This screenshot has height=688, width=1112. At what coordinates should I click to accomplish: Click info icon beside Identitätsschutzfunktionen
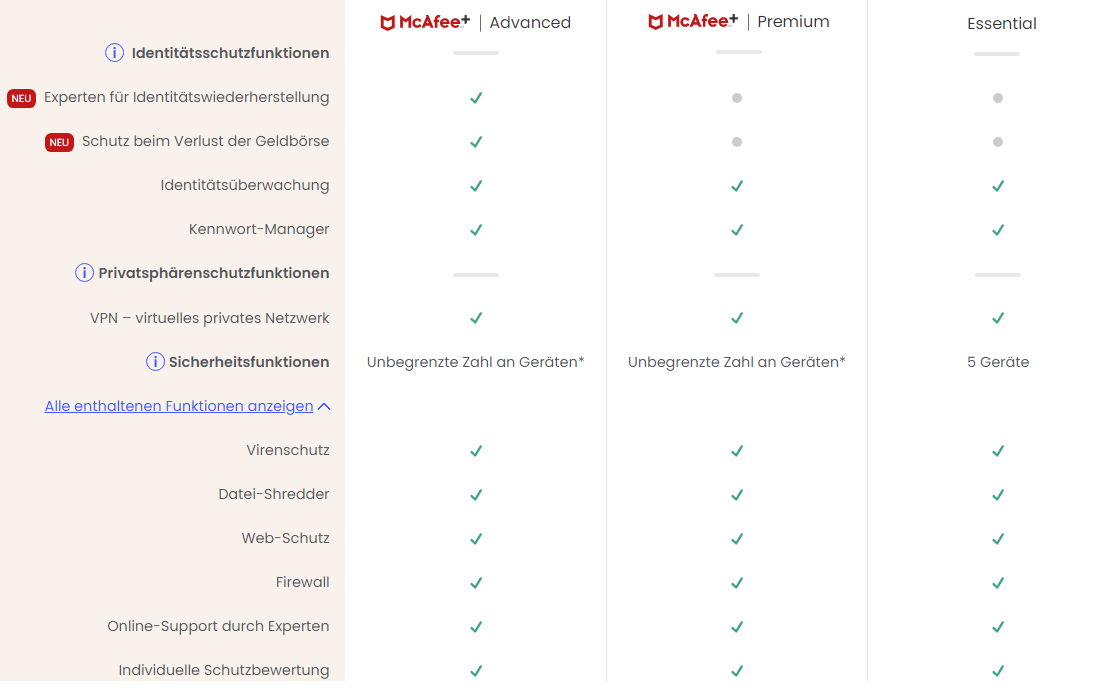pos(114,53)
